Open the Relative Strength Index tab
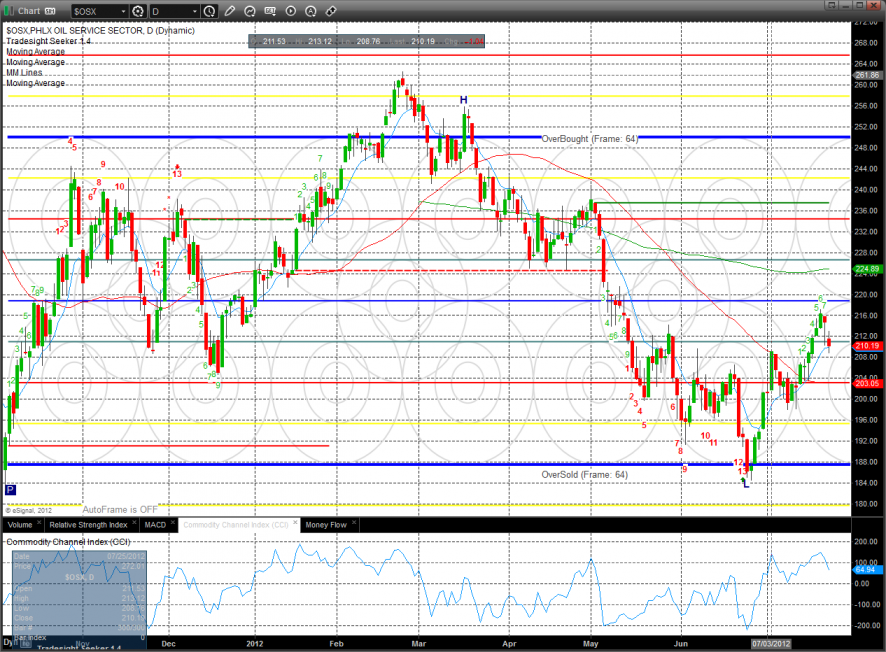Viewport: 886px width, 652px height. point(88,524)
